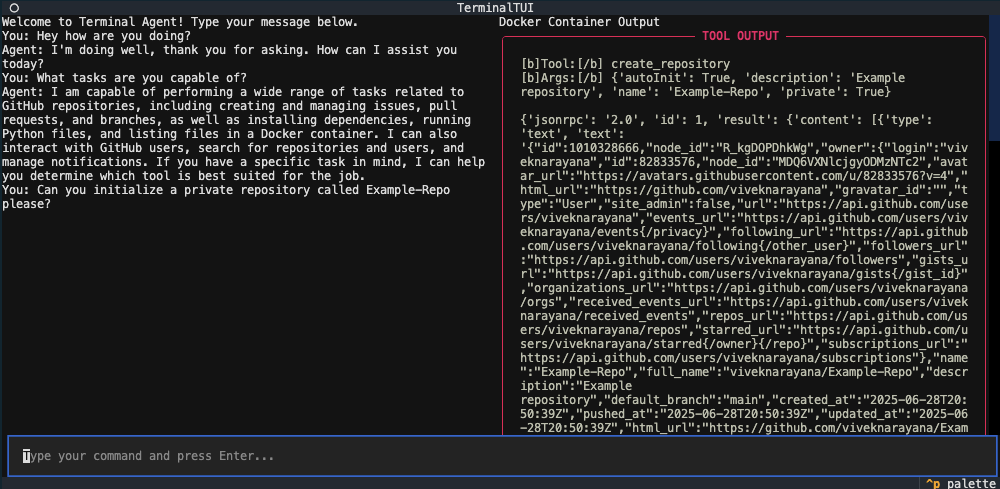Viewport: 1000px width, 489px height.
Task: Click the TOOL OUTPUT panel title
Action: point(740,36)
